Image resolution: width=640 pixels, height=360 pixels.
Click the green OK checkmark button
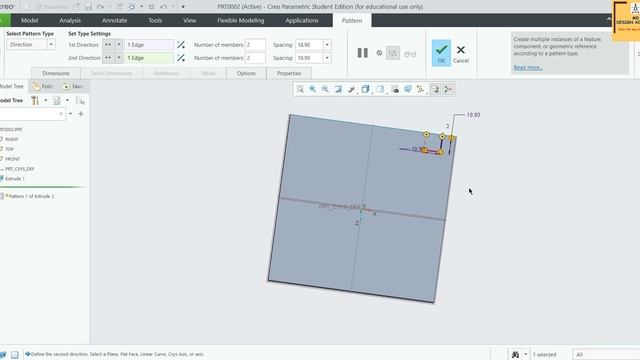(x=441, y=53)
